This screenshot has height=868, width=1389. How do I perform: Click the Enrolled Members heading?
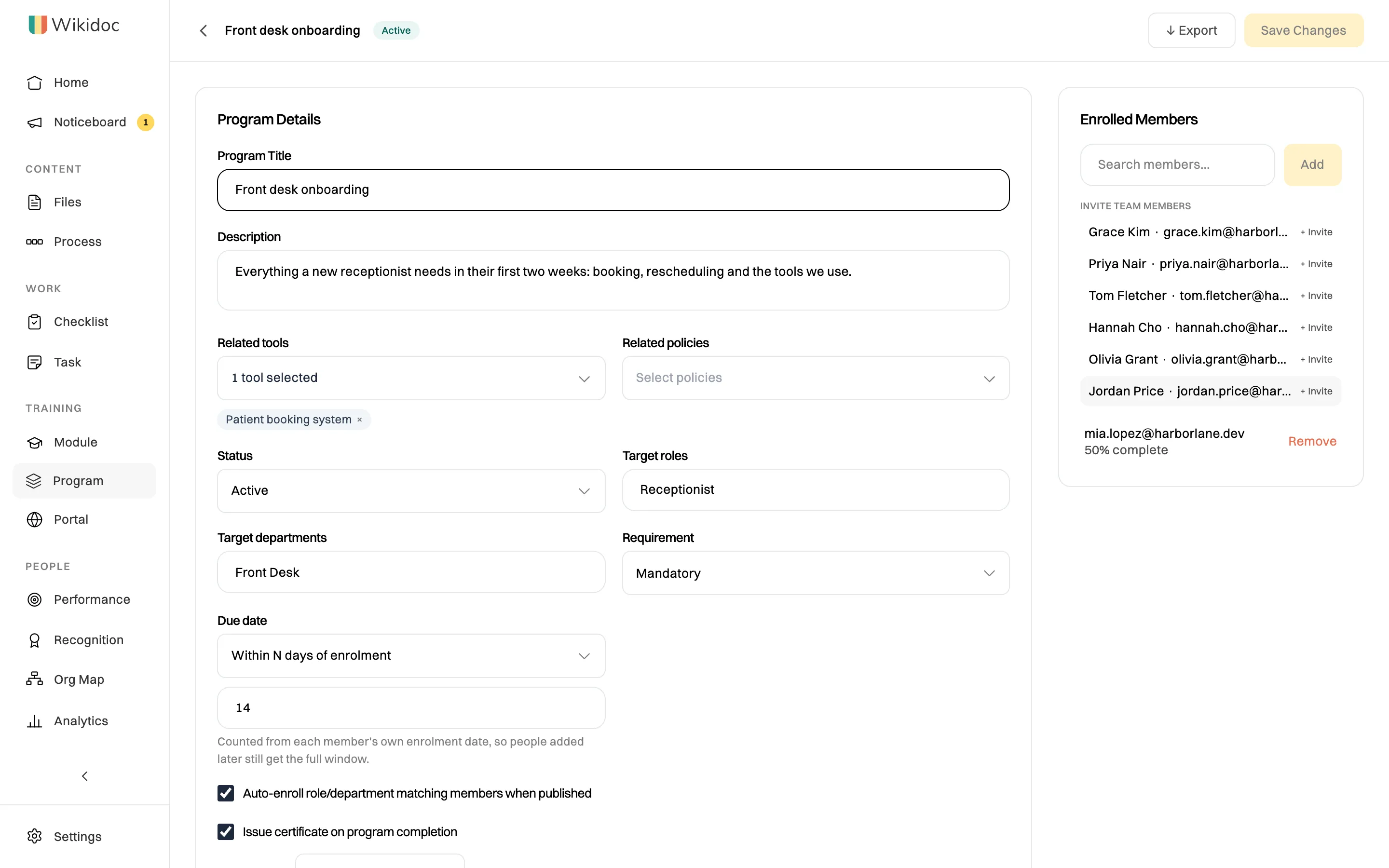pos(1139,120)
